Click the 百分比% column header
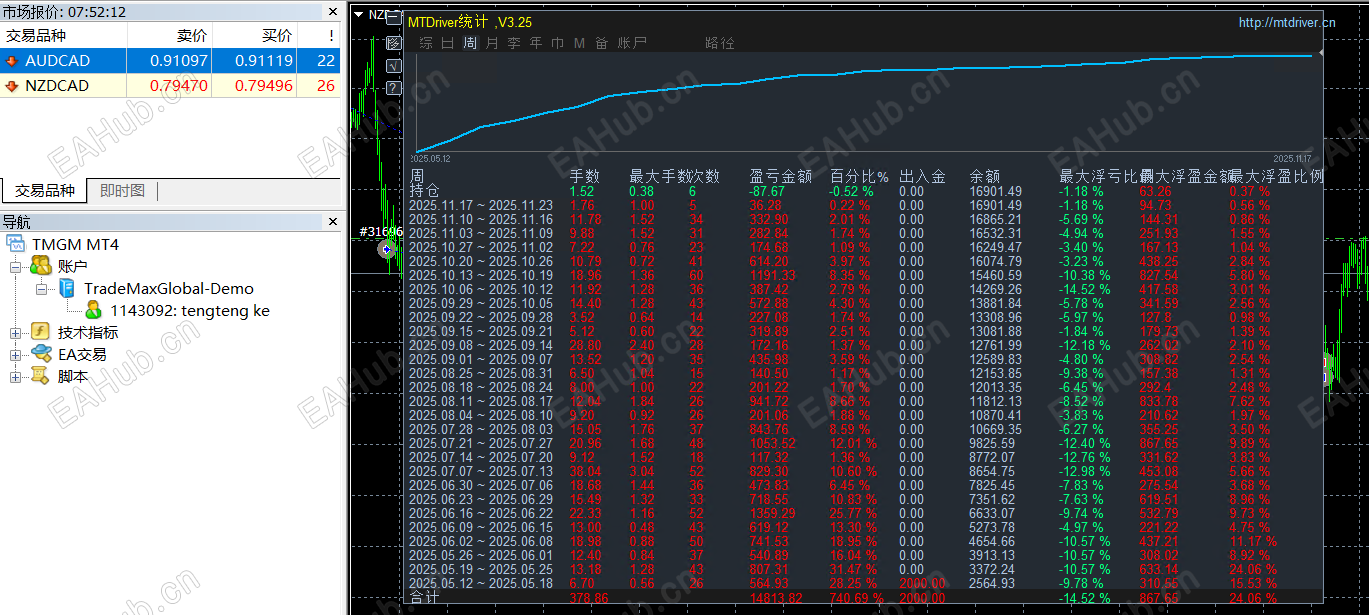This screenshot has height=615, width=1369. pos(859,176)
